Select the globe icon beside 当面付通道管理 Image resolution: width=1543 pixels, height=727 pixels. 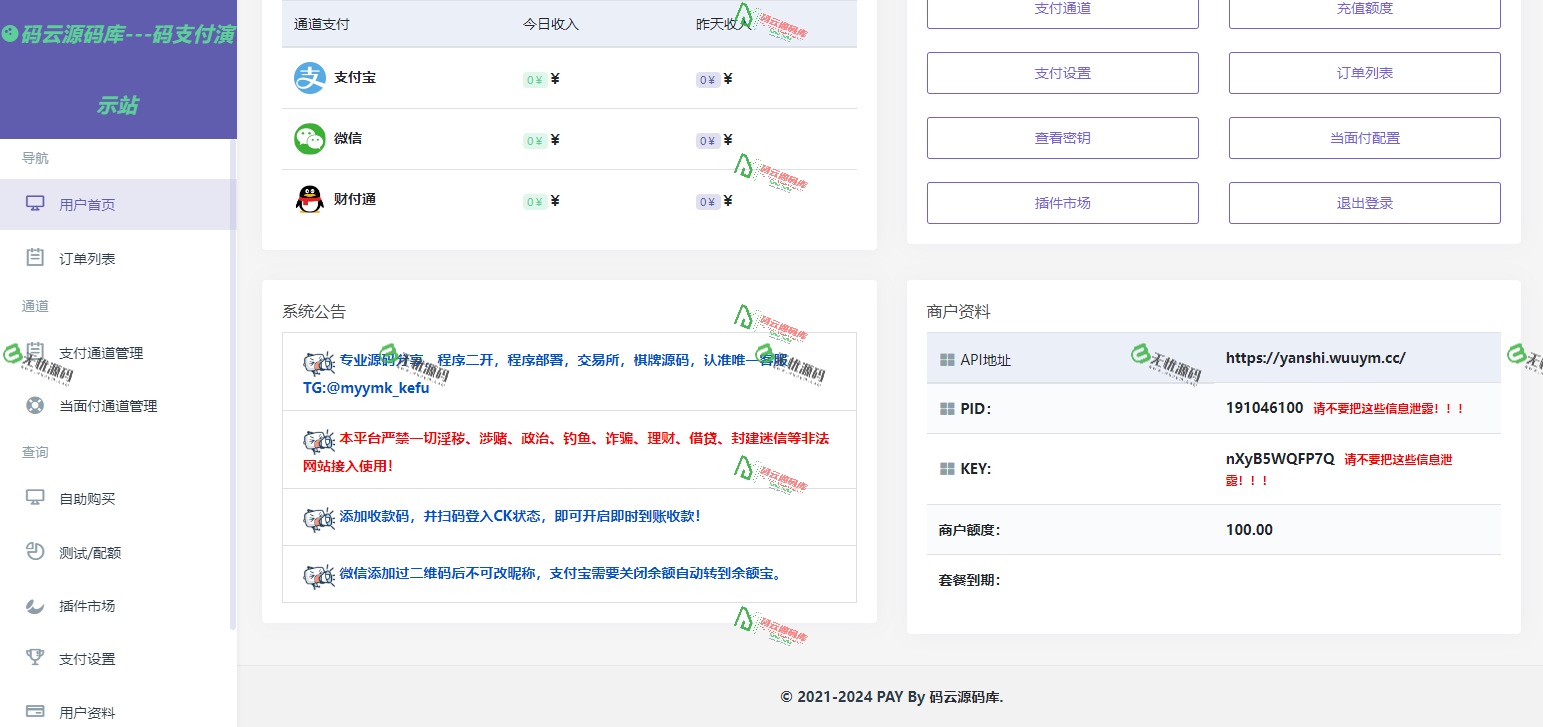click(x=37, y=405)
